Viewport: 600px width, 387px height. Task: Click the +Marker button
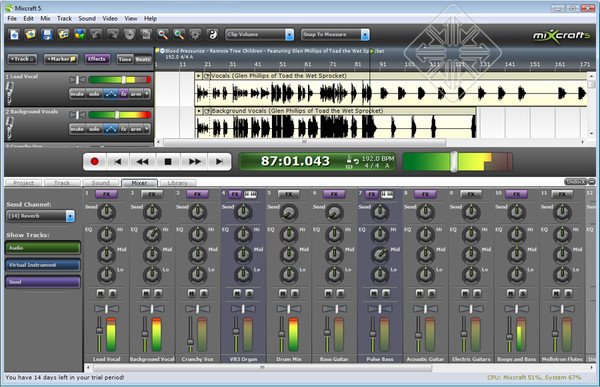61,59
